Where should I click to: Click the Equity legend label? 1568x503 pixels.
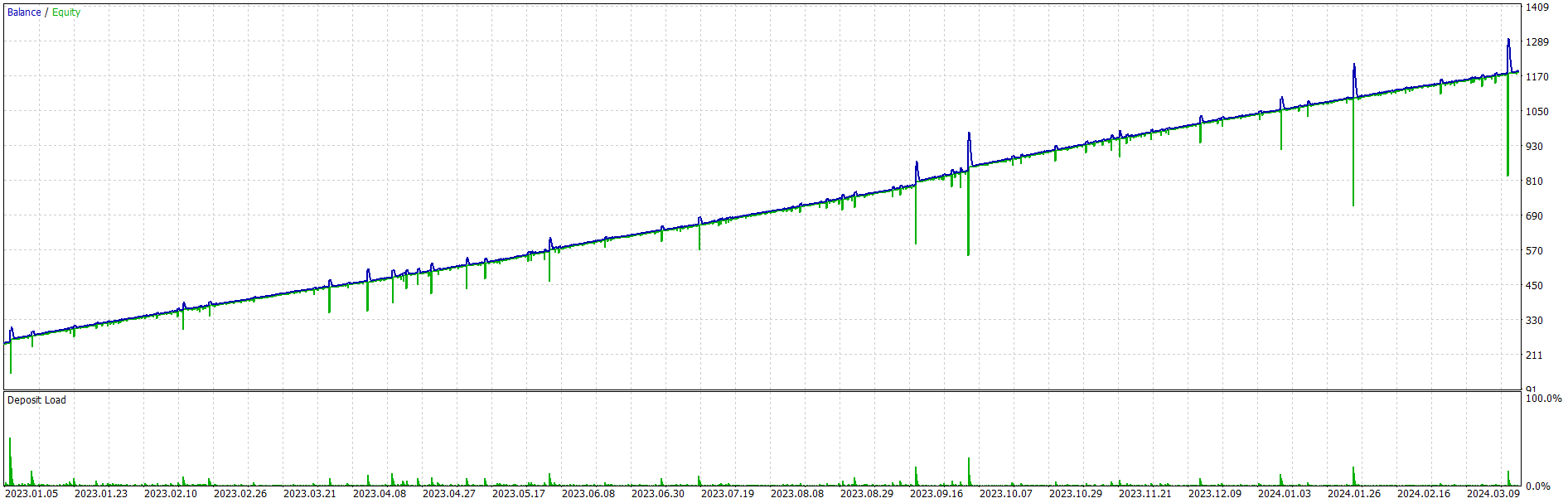click(66, 12)
